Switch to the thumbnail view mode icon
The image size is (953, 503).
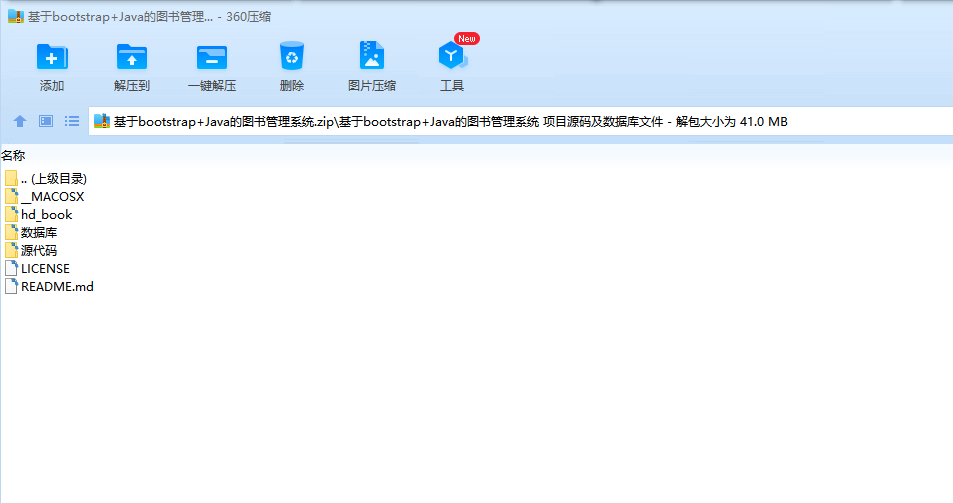click(46, 121)
